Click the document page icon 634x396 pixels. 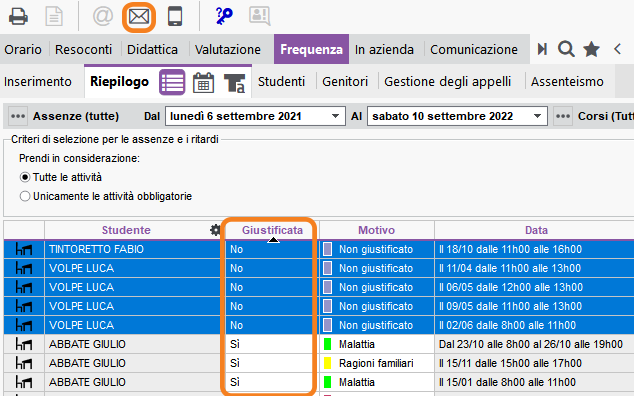click(x=54, y=17)
